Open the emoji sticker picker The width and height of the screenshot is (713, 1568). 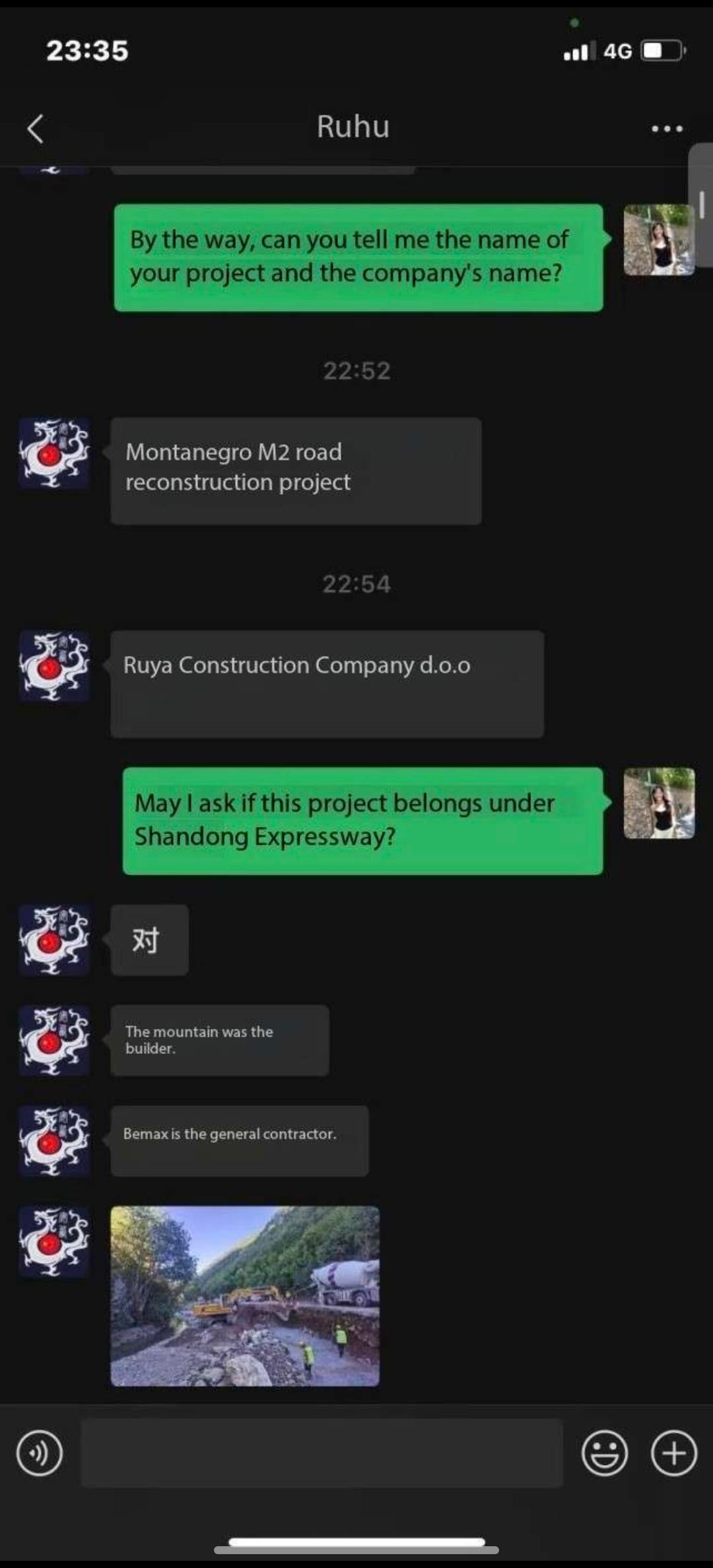coord(604,1453)
